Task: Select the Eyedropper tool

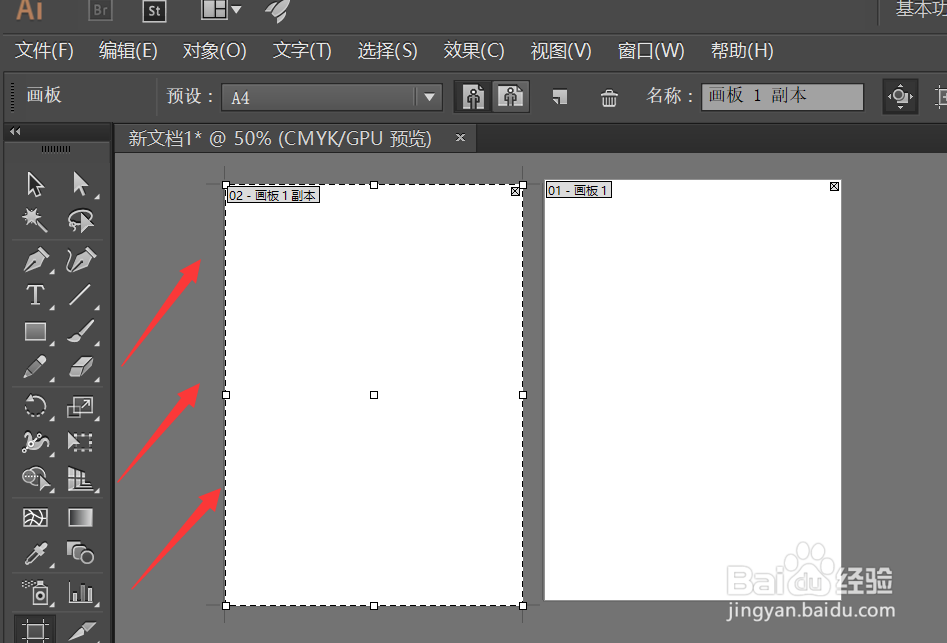Action: 35,554
